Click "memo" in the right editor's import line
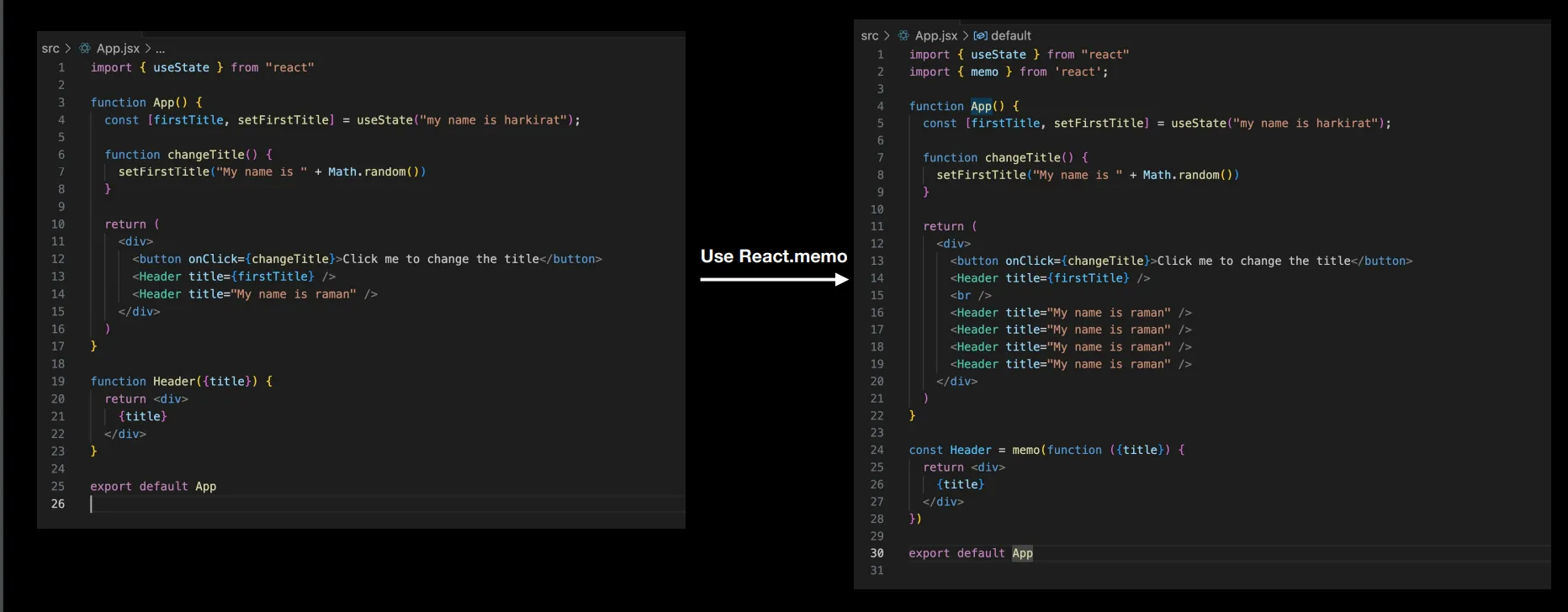Screen dimensions: 1568x612 (984, 72)
